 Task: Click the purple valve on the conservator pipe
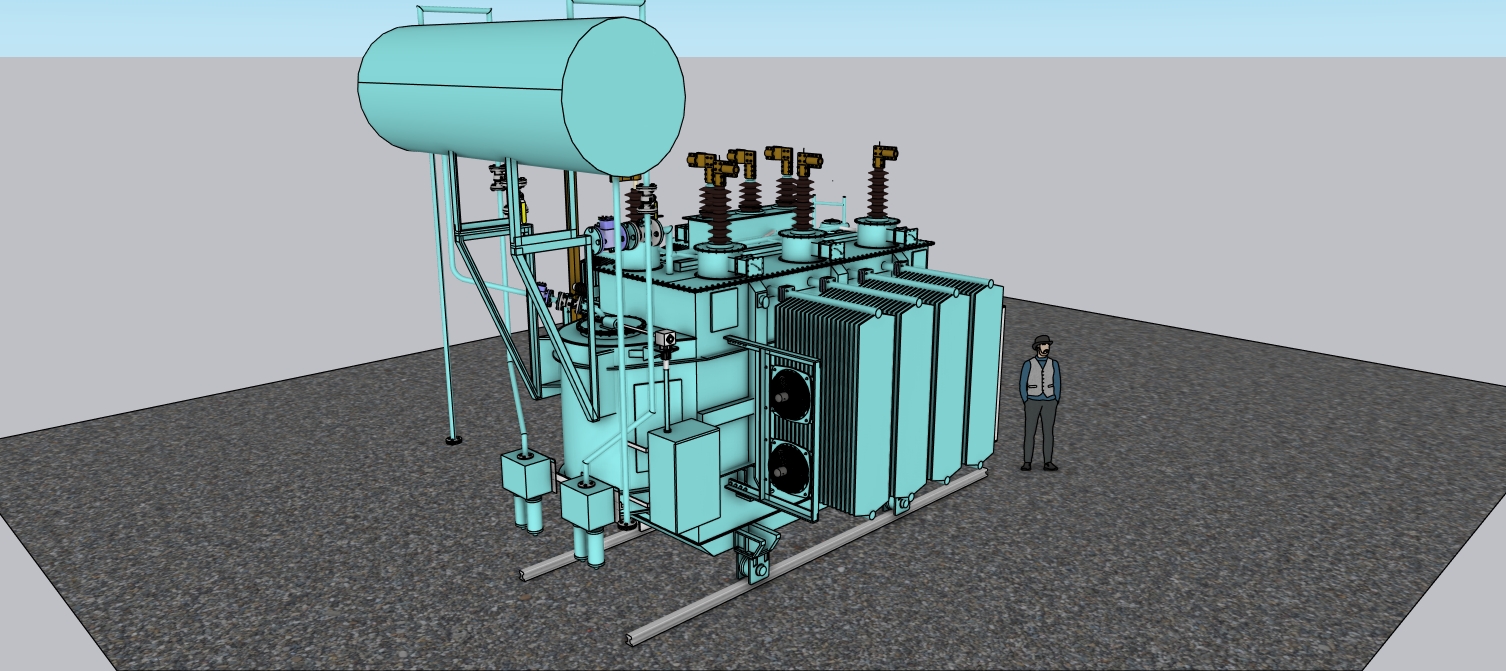pos(606,234)
